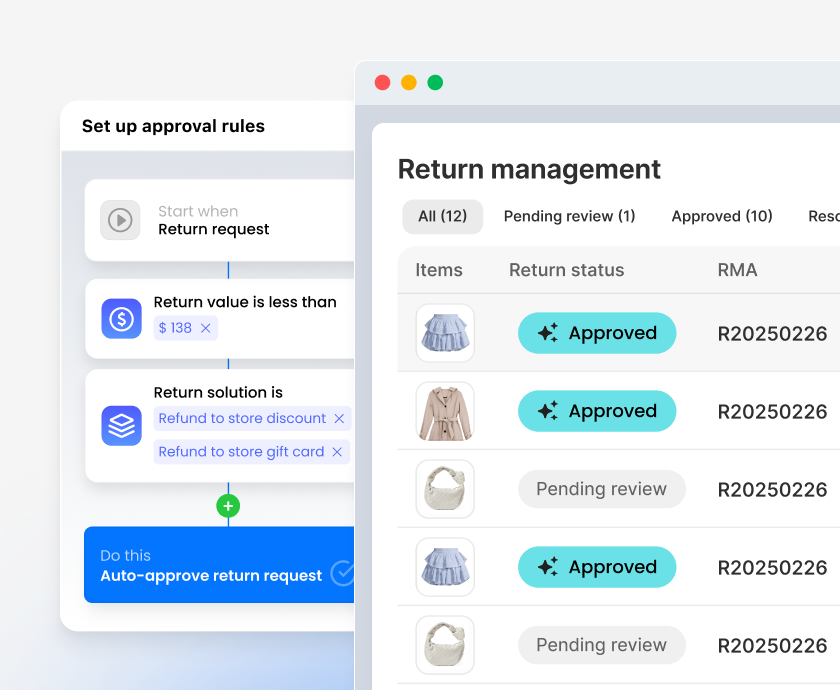The height and width of the screenshot is (690, 840).
Task: Add a new rule step with the green plus
Action: click(x=228, y=506)
